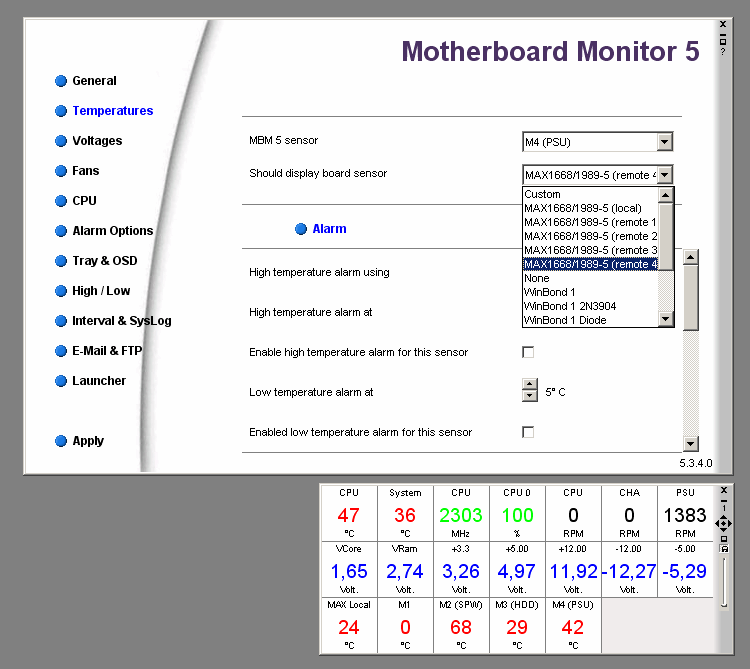The width and height of the screenshot is (750, 669).
Task: Pick WinBond 1 2N3904 from the list
Action: tap(590, 306)
